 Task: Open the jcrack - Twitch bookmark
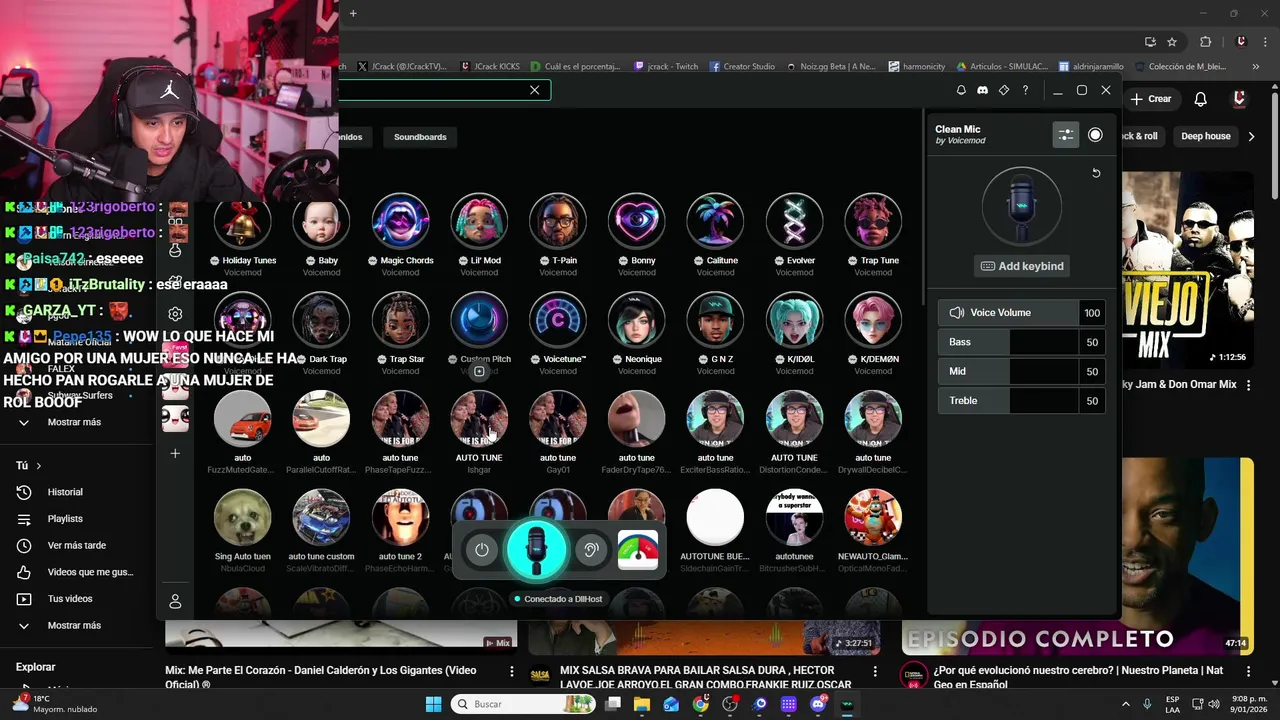(x=666, y=66)
